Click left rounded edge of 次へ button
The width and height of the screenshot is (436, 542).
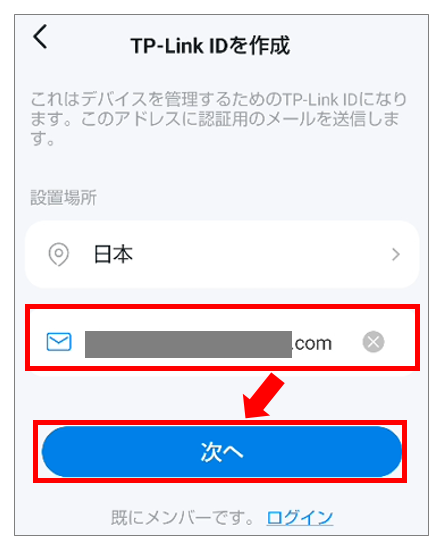[x=55, y=451]
